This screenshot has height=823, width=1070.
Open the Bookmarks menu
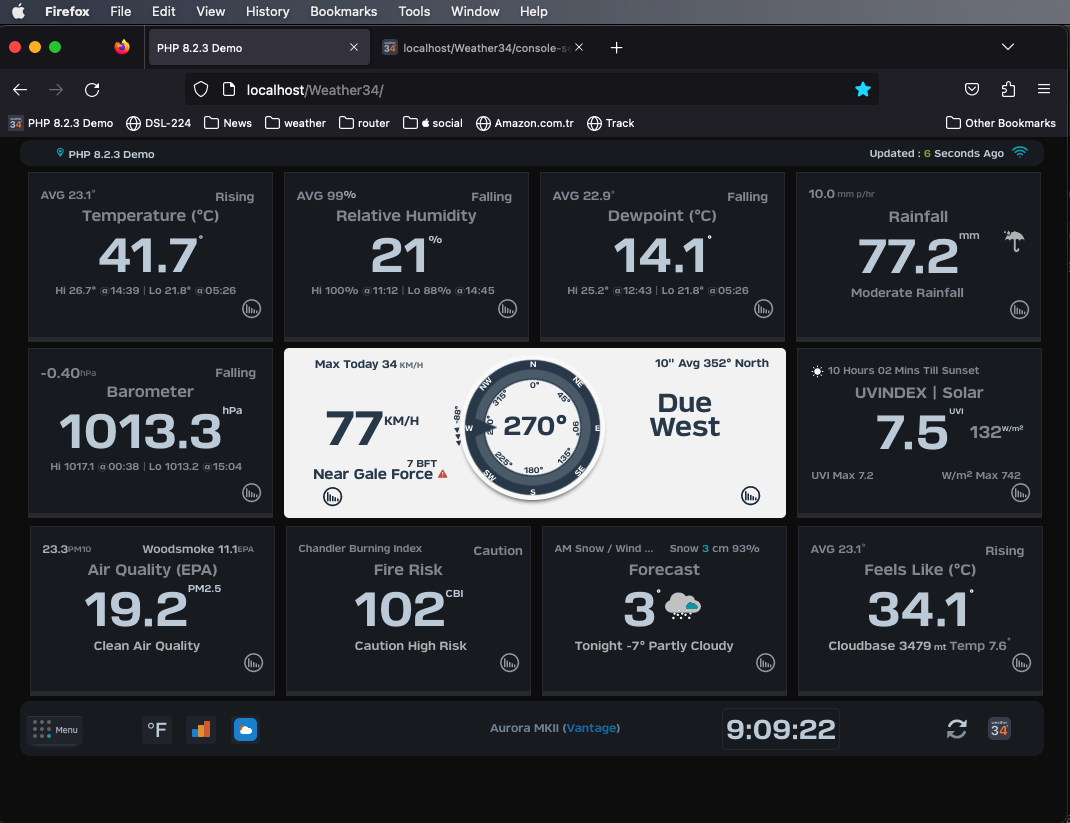(x=343, y=12)
